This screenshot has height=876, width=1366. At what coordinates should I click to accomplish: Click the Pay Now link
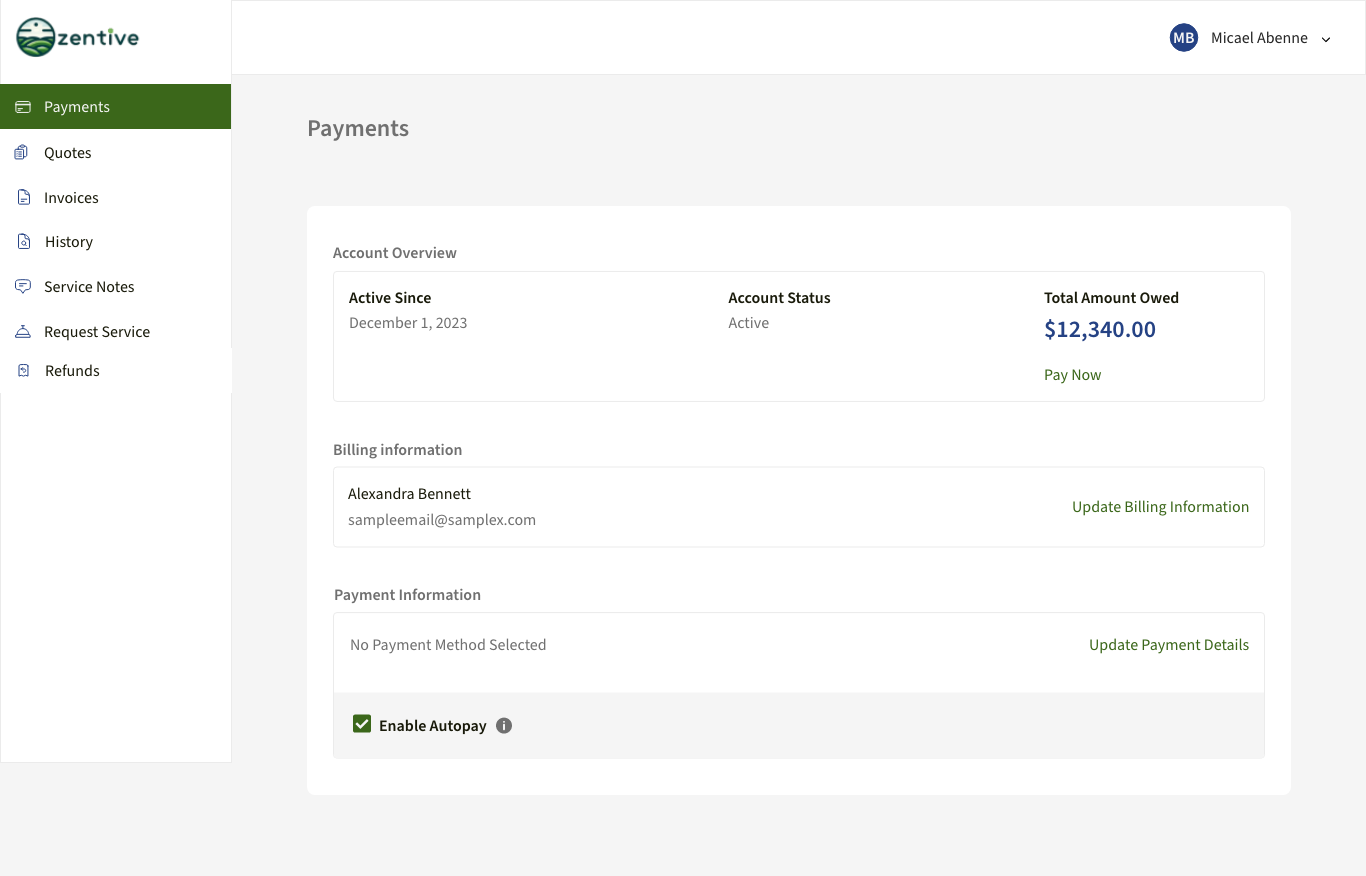[1072, 375]
